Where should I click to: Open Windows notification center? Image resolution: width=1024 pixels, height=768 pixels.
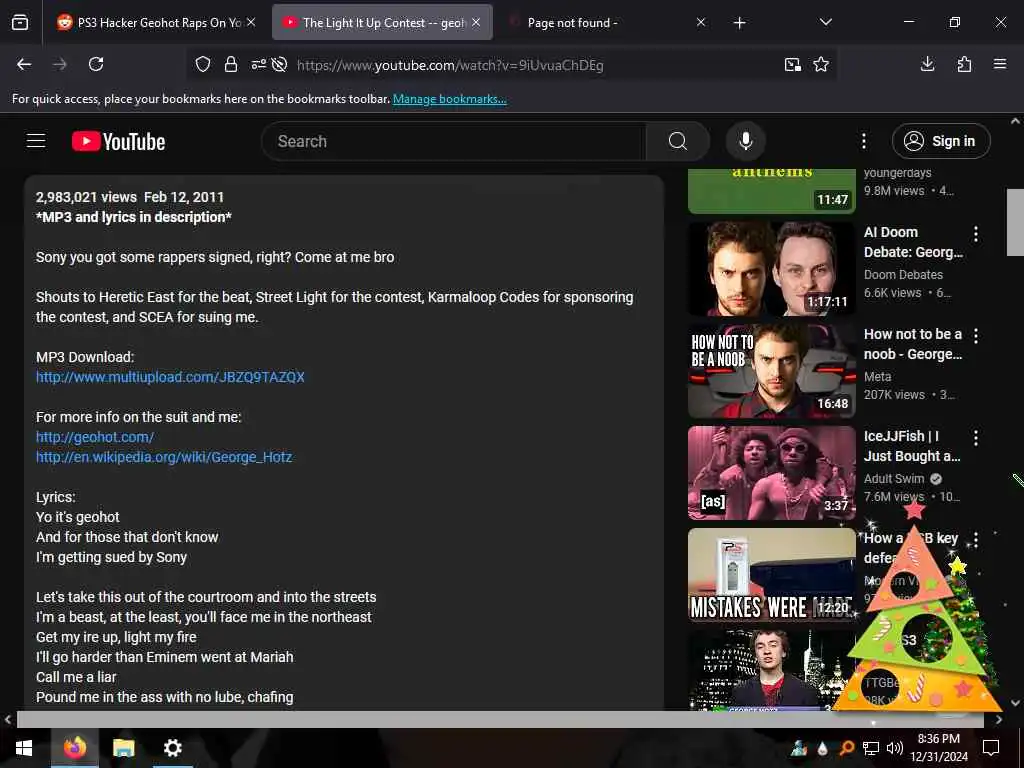[x=991, y=748]
